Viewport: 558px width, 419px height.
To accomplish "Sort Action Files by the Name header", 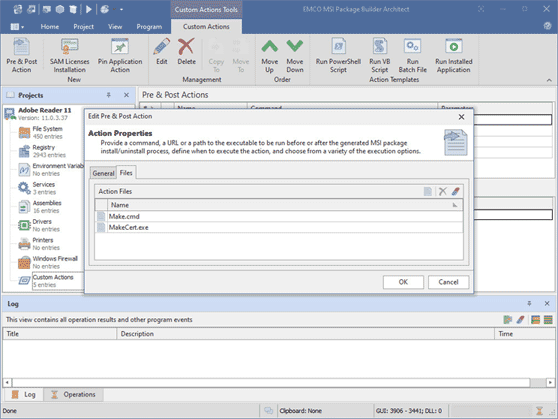I will (x=285, y=205).
